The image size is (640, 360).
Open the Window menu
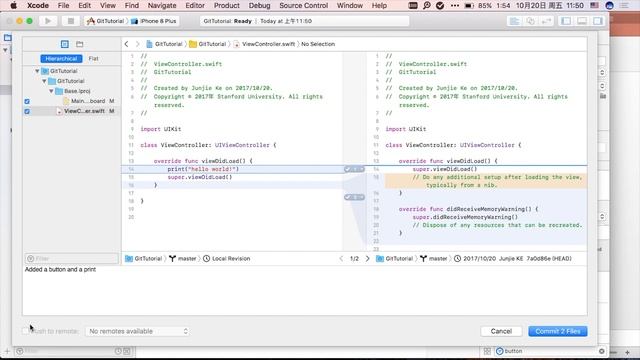point(350,5)
